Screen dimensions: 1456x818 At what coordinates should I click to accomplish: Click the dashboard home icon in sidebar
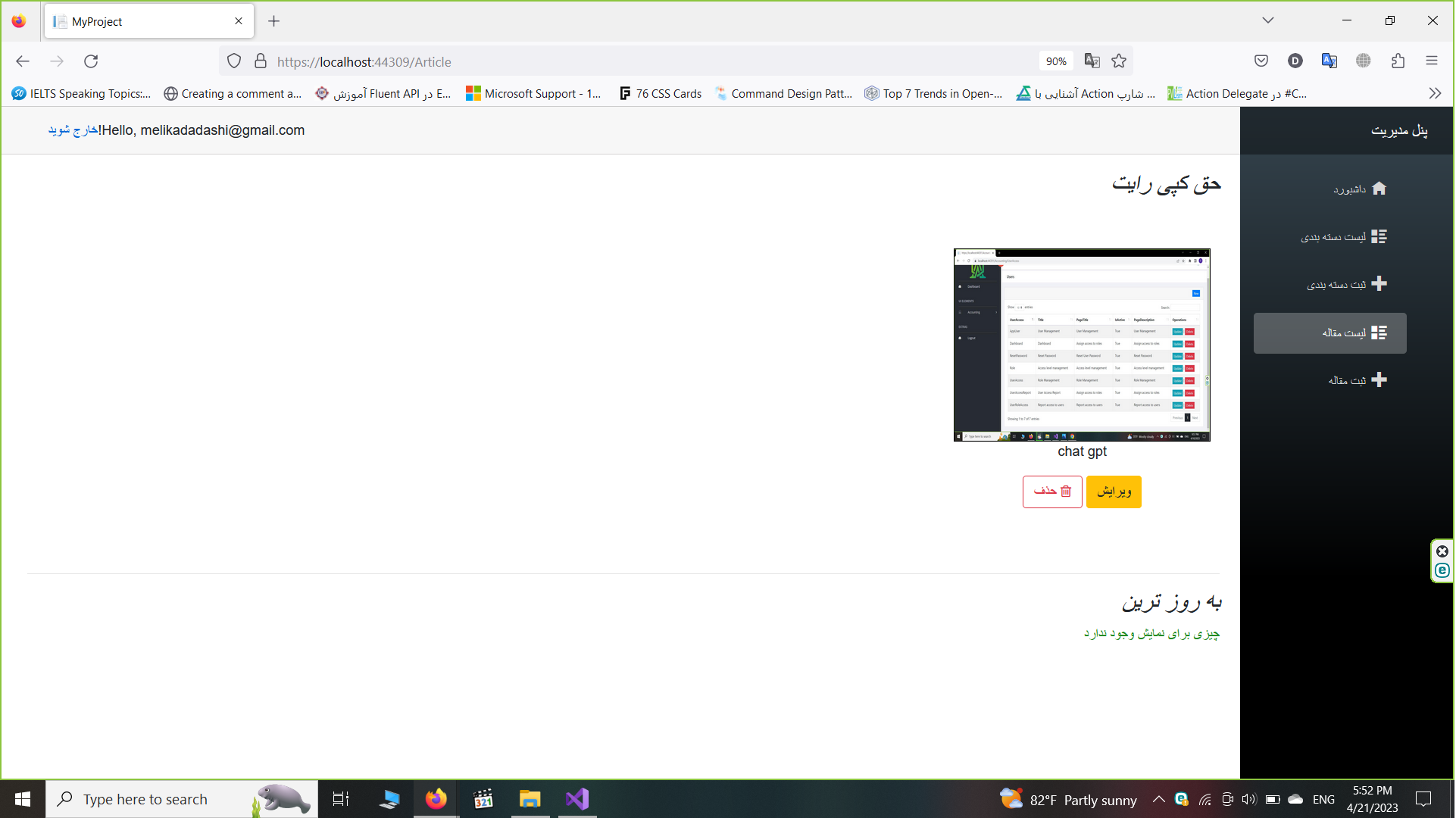coord(1380,189)
